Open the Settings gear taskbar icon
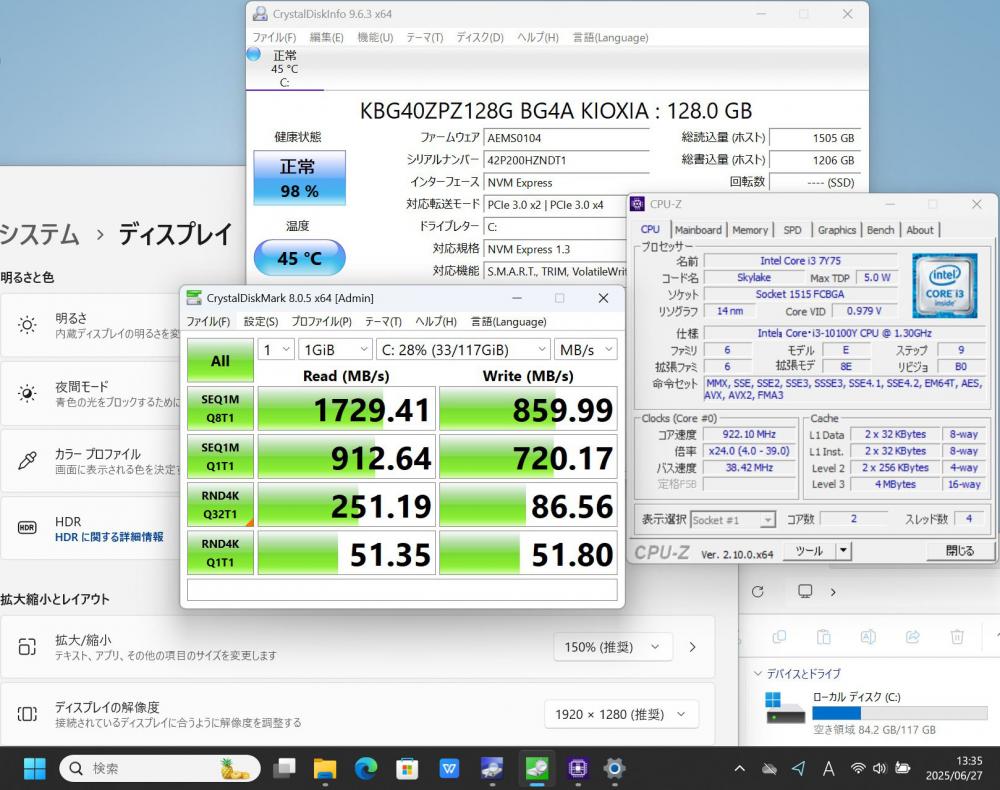 [614, 768]
